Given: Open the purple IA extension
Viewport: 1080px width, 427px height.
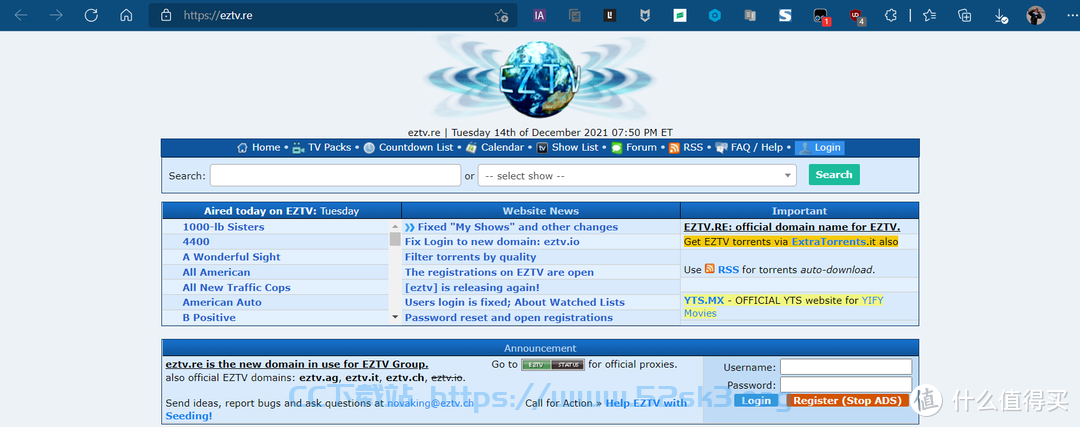Looking at the screenshot, I should click(x=540, y=15).
